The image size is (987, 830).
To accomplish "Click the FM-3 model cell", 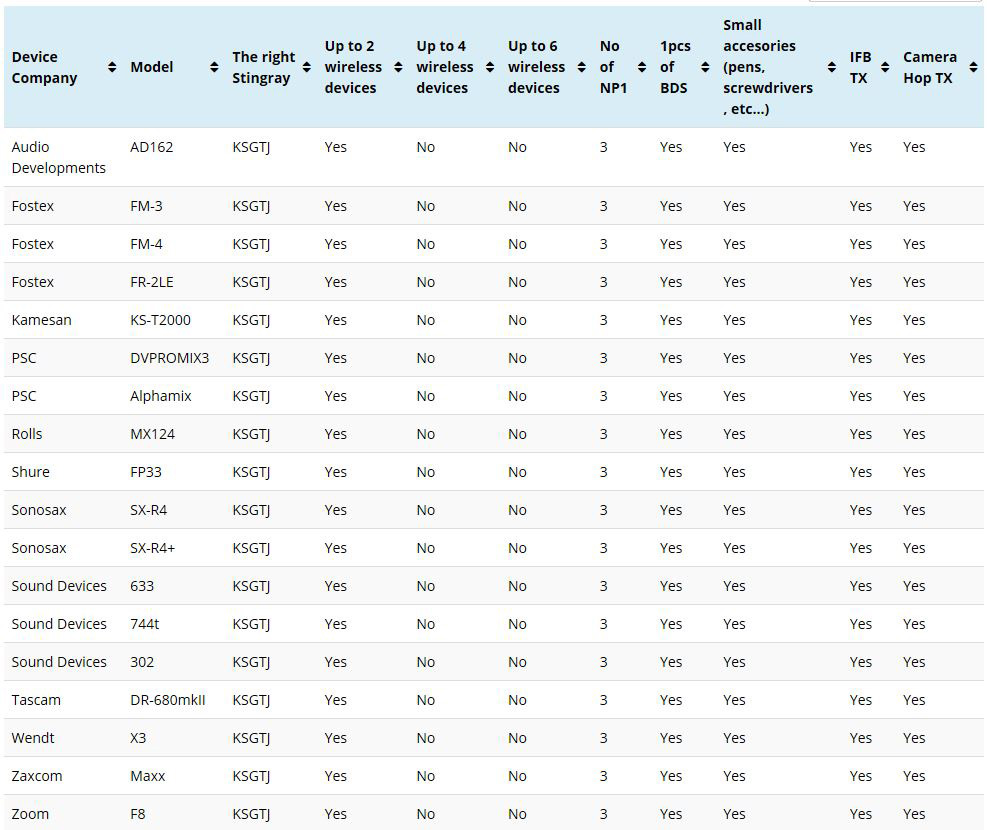I will coord(146,206).
